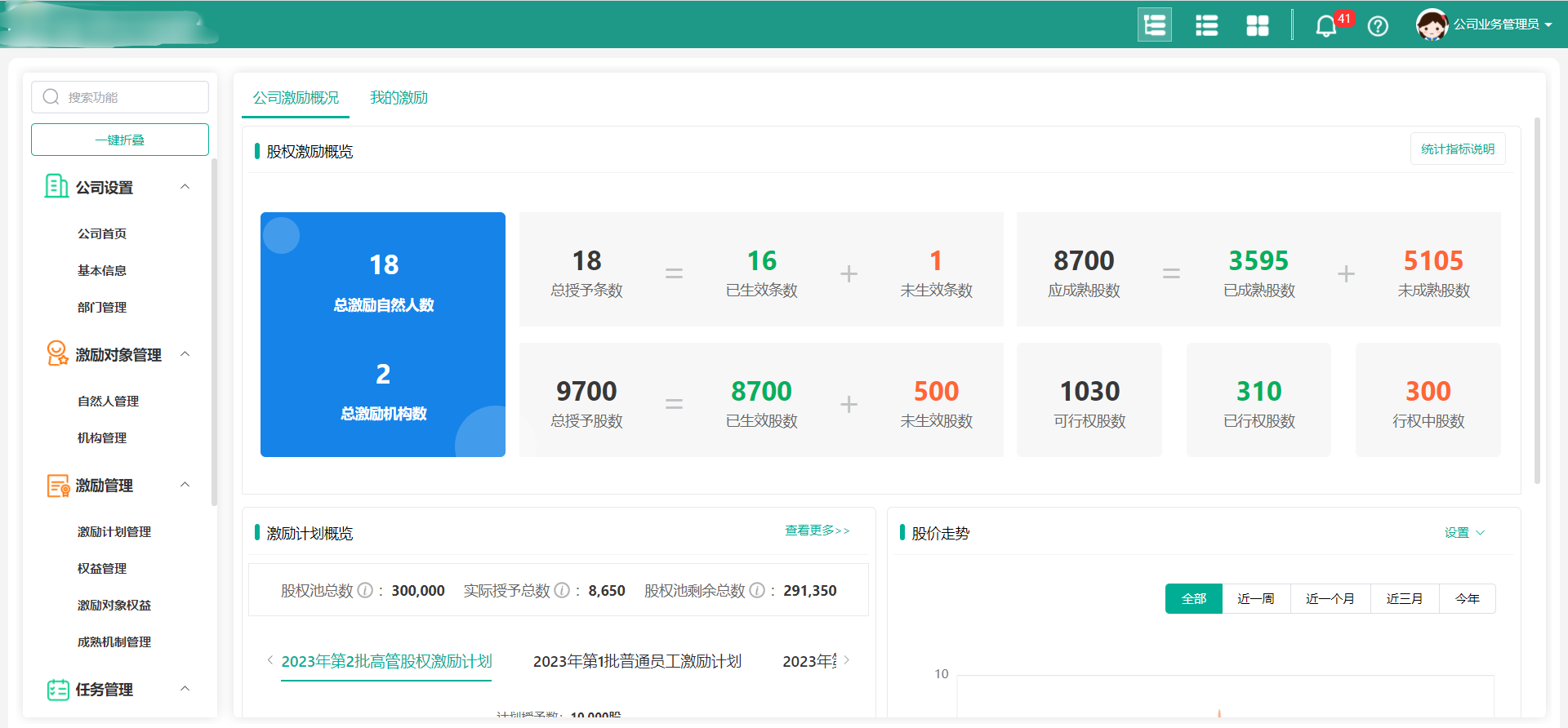Open 基本信息 in the sidebar
This screenshot has width=1568, height=728.
click(102, 270)
